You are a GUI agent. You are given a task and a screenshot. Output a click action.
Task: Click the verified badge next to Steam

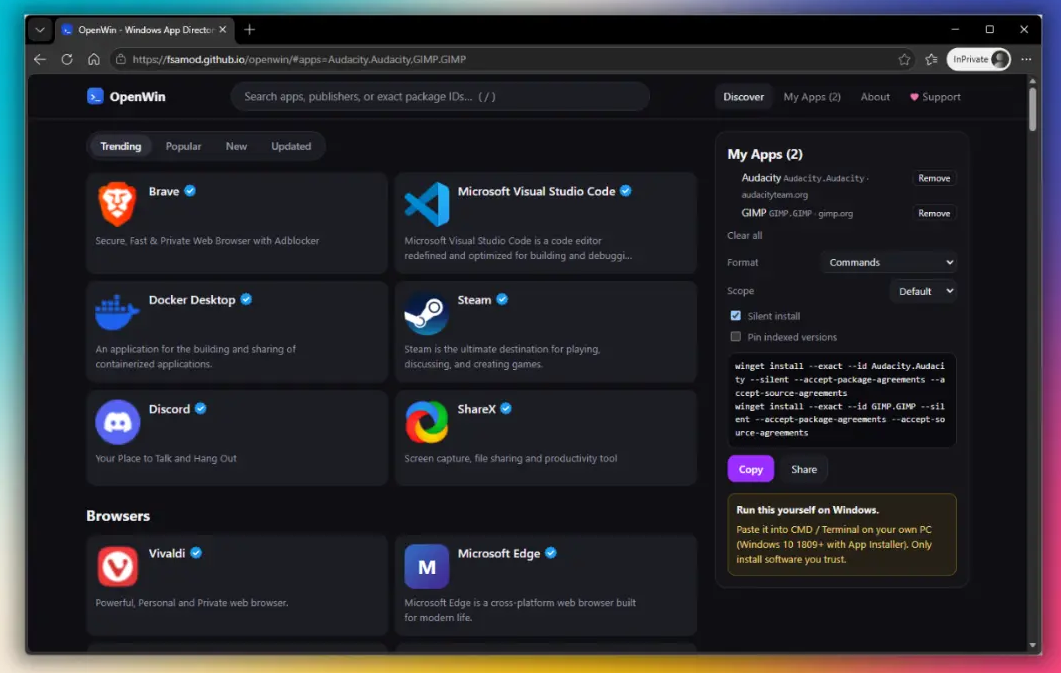click(502, 299)
